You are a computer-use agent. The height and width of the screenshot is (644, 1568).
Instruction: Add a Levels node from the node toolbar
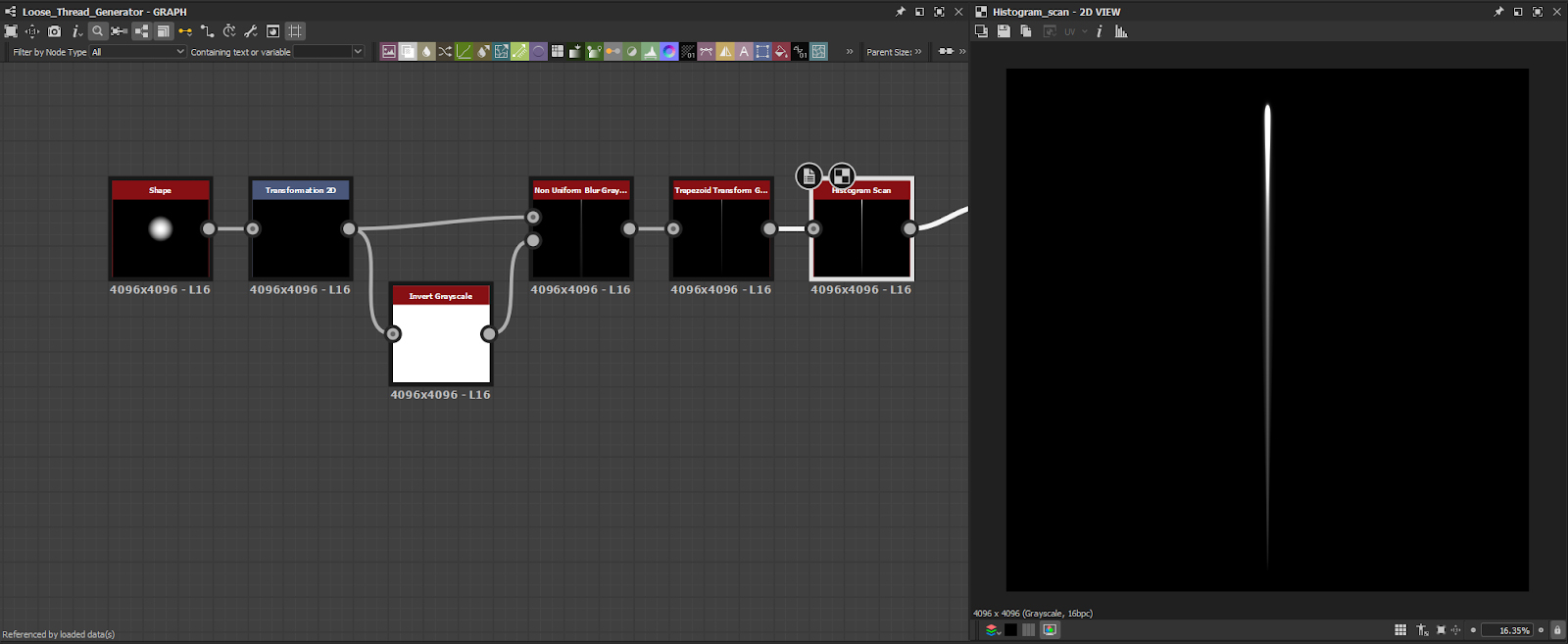coord(651,52)
